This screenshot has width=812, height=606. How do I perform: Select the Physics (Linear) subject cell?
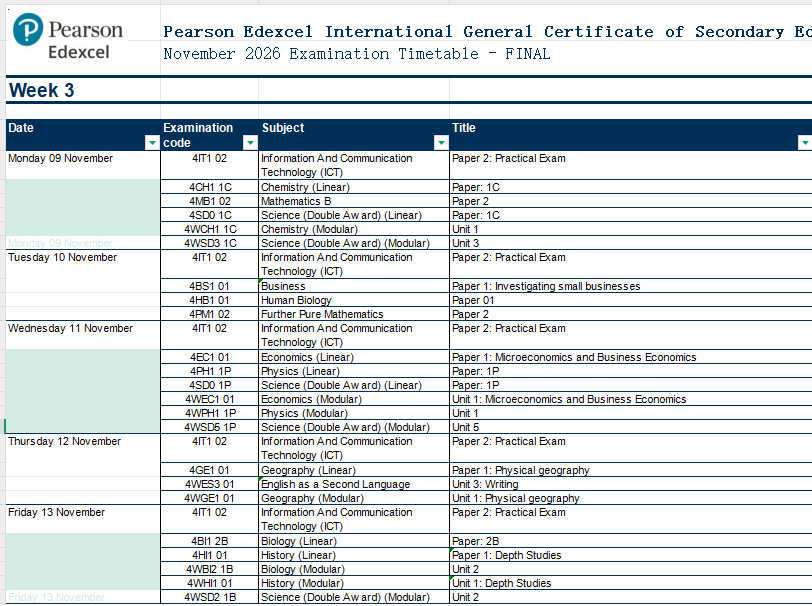click(354, 371)
